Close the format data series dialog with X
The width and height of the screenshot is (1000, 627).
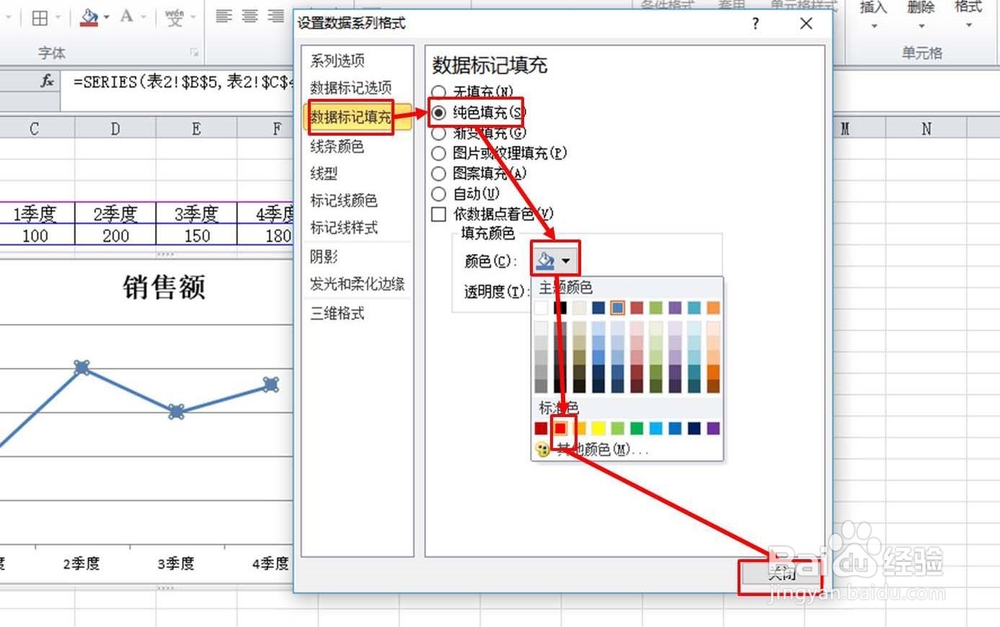(806, 24)
